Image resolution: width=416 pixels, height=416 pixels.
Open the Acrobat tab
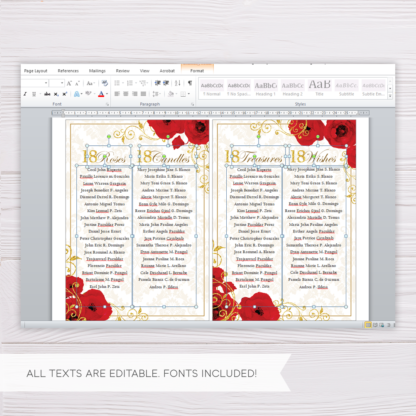point(167,71)
